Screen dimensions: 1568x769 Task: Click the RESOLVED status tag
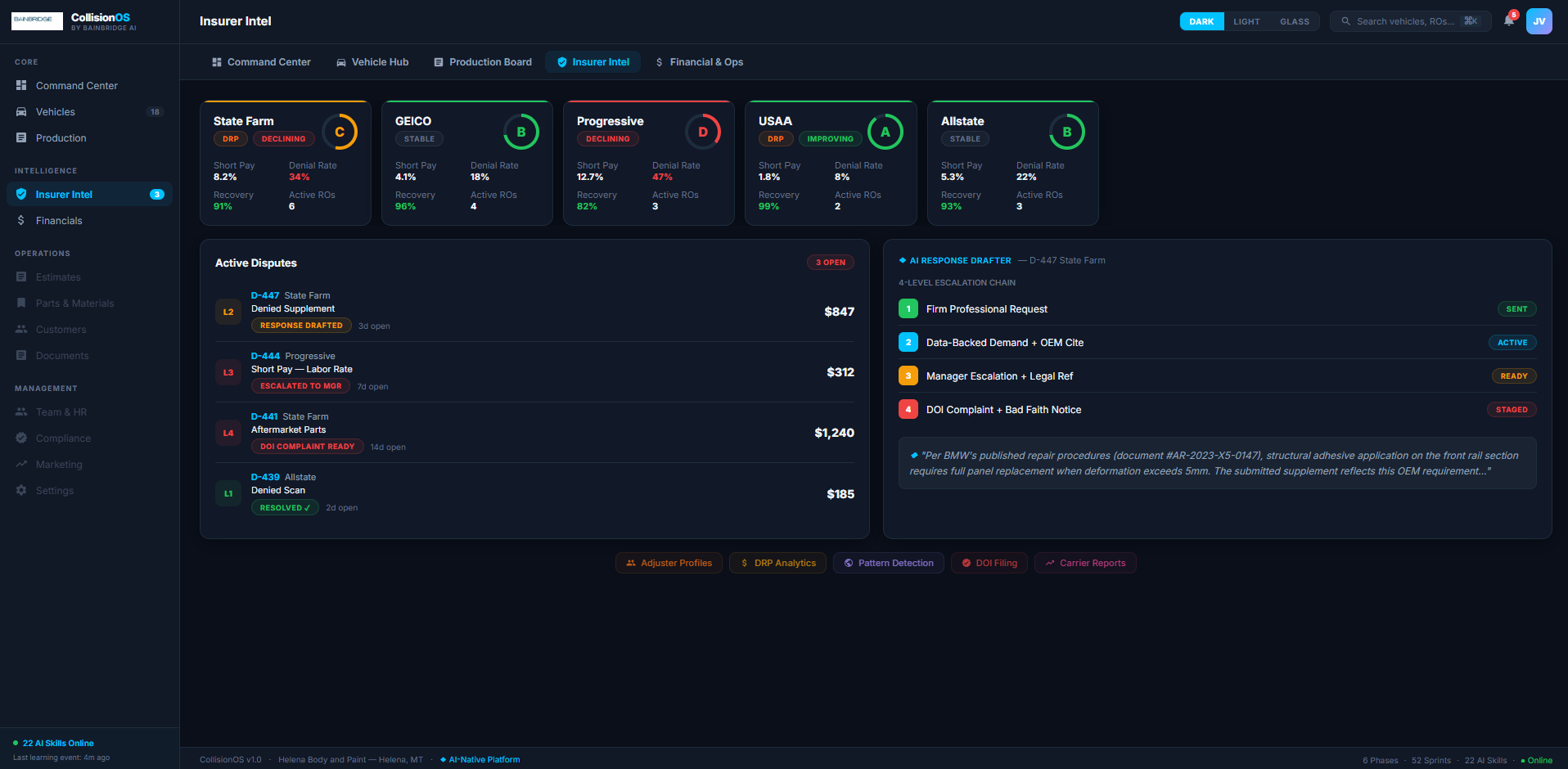click(x=285, y=508)
